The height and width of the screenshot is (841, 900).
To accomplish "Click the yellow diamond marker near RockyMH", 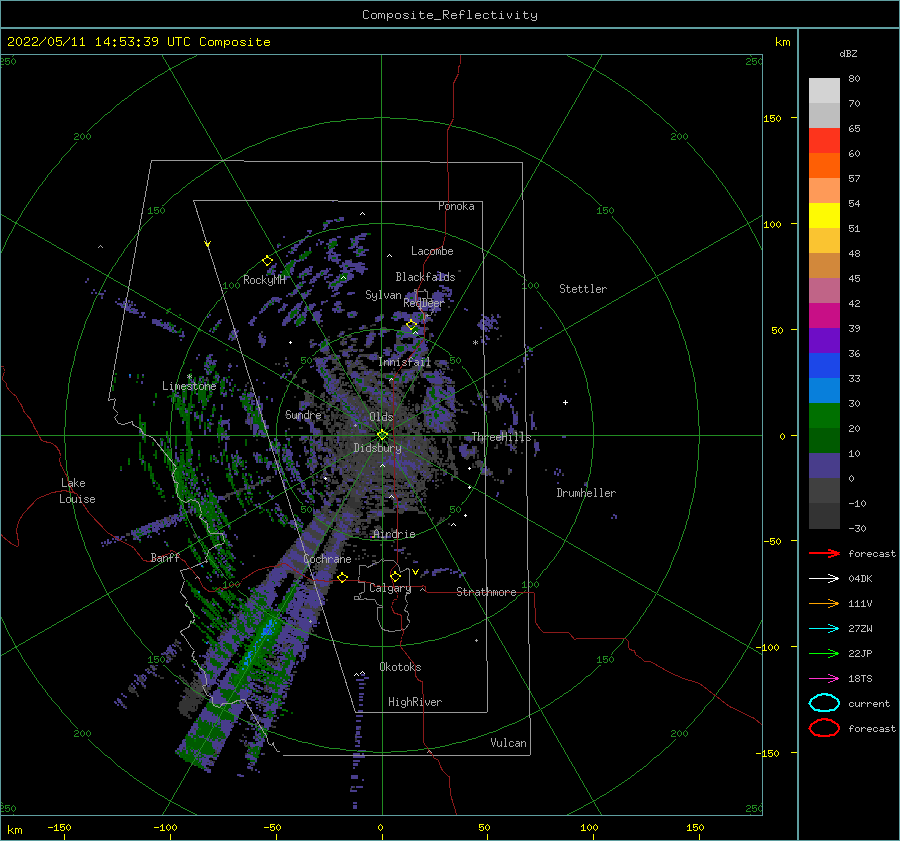I will point(267,261).
